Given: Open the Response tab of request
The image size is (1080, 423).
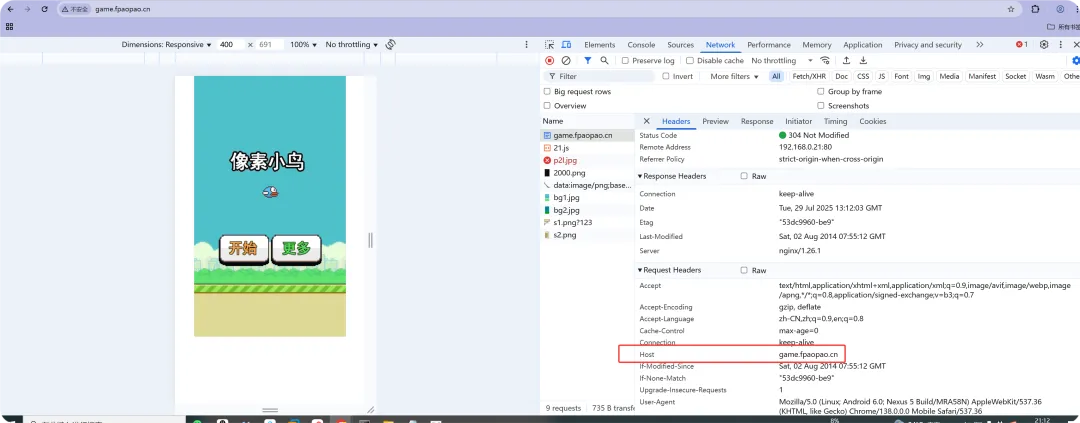Looking at the screenshot, I should click(757, 121).
